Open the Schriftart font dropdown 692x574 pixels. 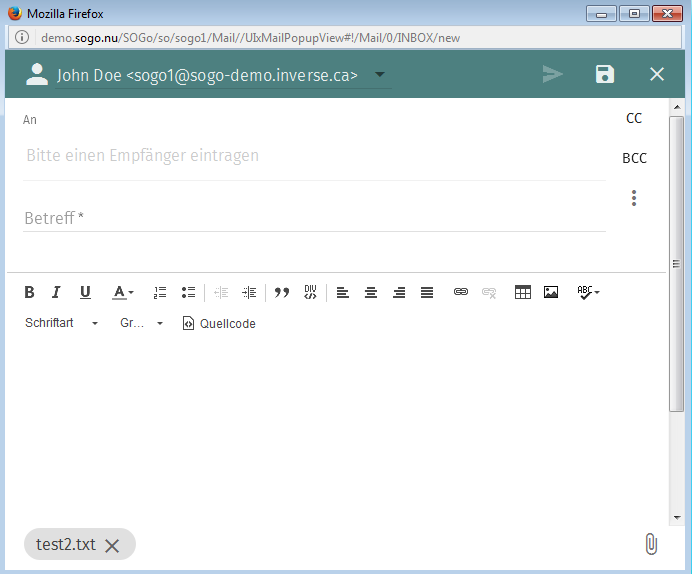(61, 323)
